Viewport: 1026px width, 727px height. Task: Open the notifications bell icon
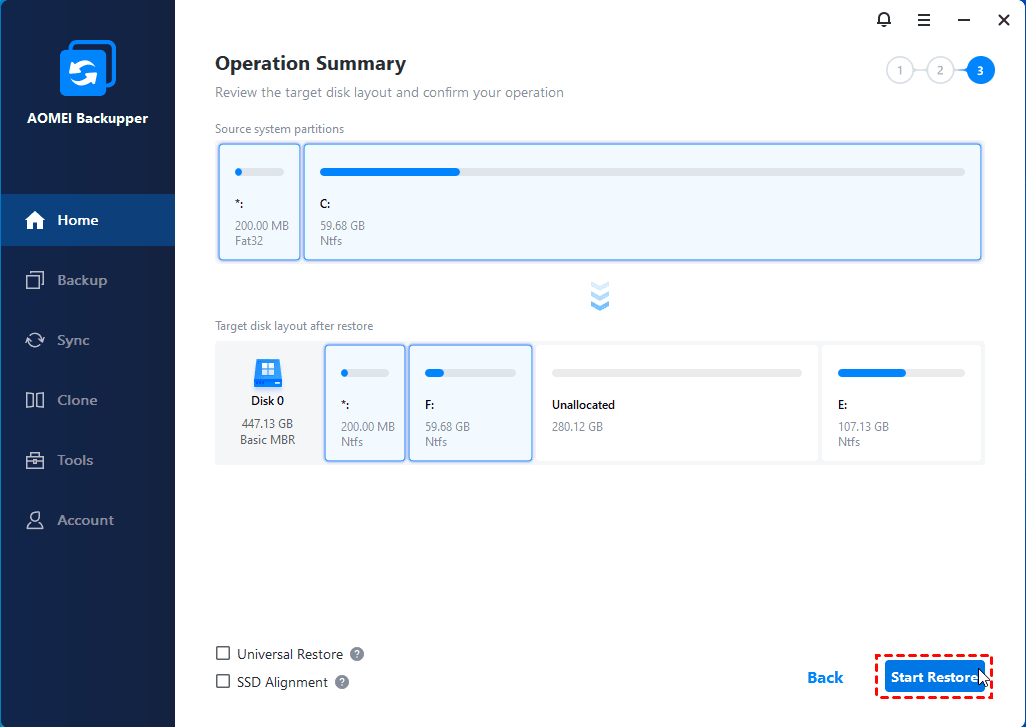[883, 20]
